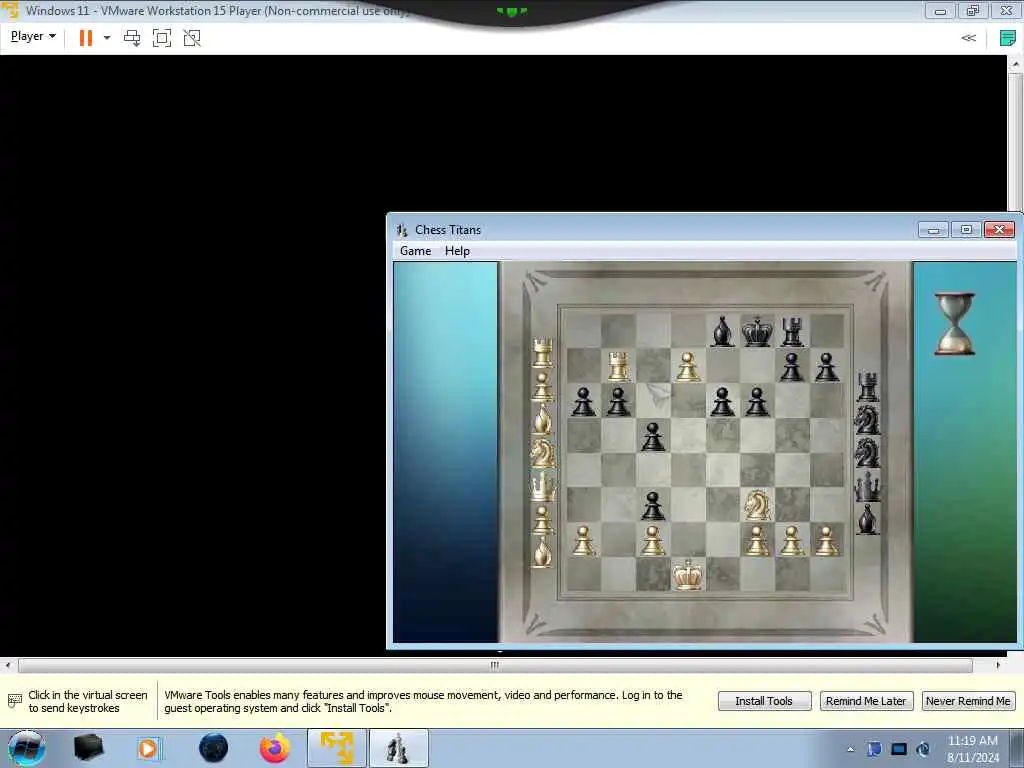Image resolution: width=1024 pixels, height=768 pixels.
Task: Click the black pawn on c5
Action: click(x=652, y=436)
